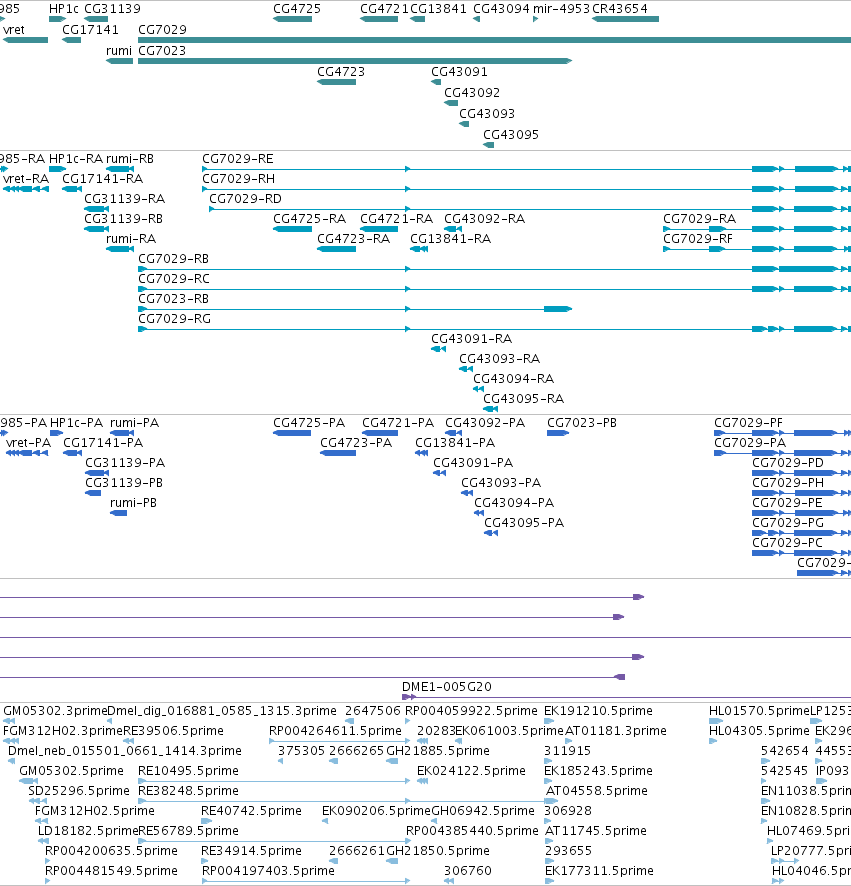This screenshot has height=886, width=851.
Task: Click the CG7029-RE transcript label
Action: pos(238,159)
